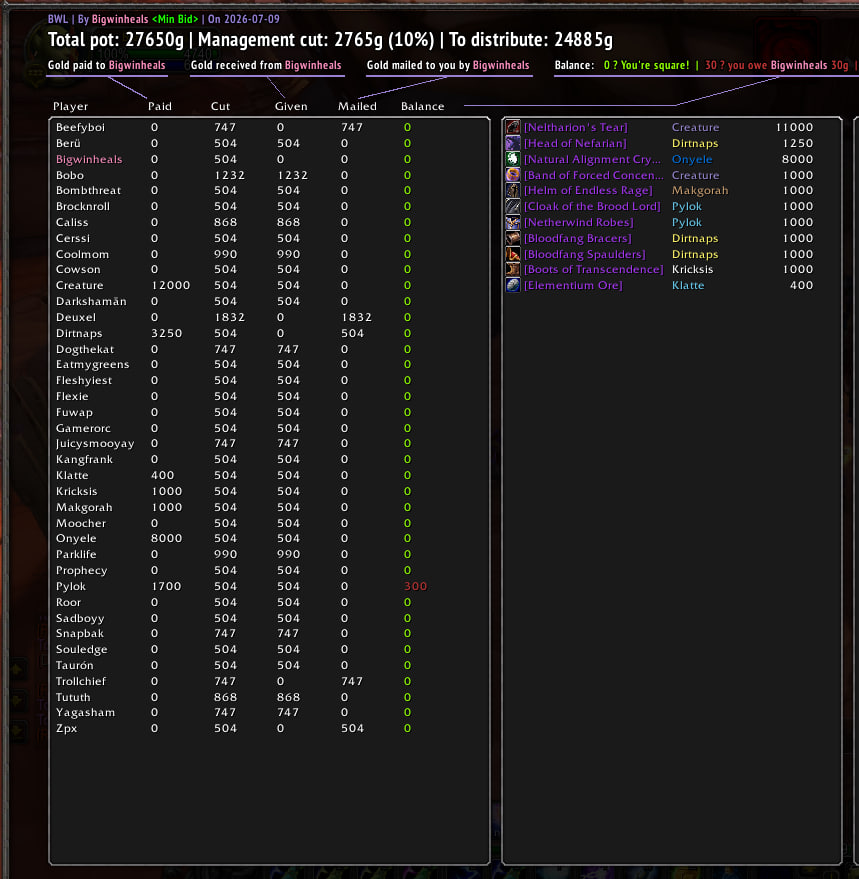Screen dimensions: 859x879
Task: Select the Coolmom player row
Action: click(x=269, y=254)
